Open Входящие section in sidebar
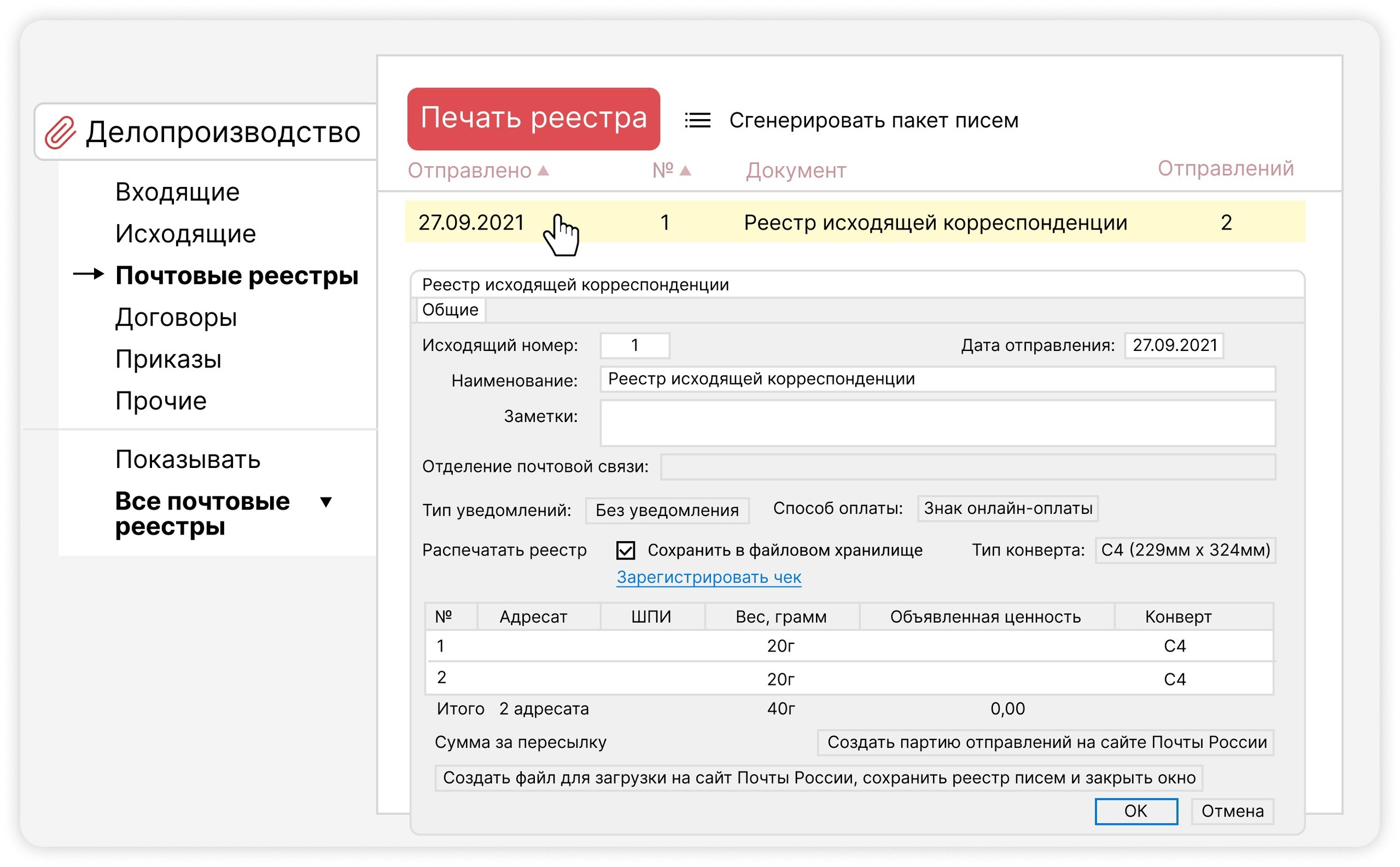 click(x=177, y=192)
